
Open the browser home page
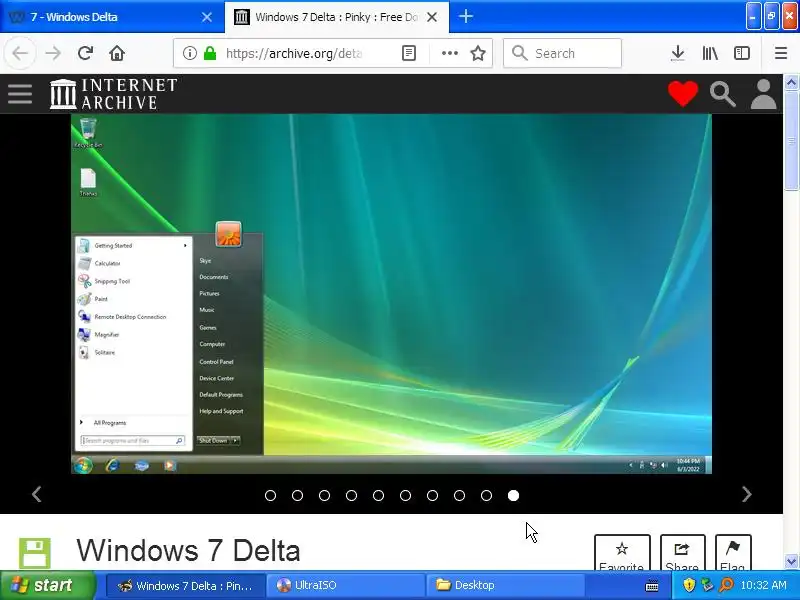pyautogui.click(x=117, y=53)
